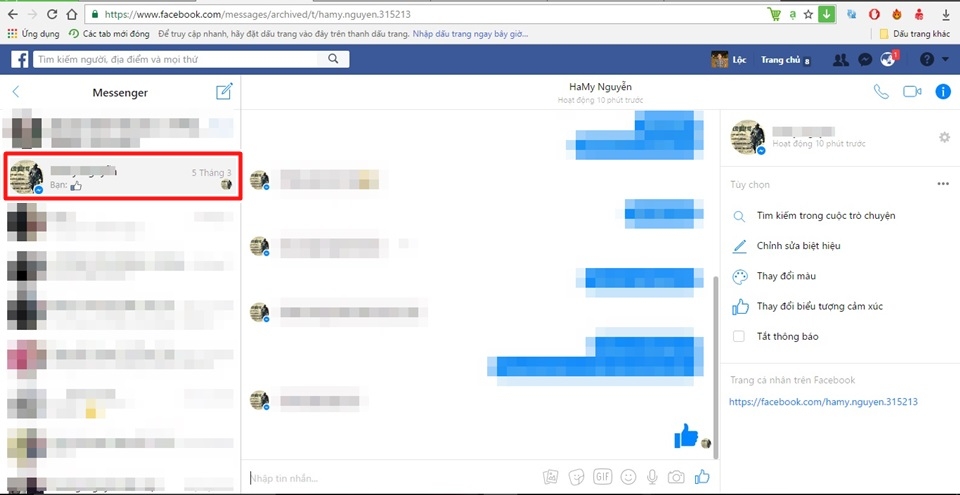
Task: Click Nhập dấu trang ngay bây giờ link
Action: coord(470,34)
